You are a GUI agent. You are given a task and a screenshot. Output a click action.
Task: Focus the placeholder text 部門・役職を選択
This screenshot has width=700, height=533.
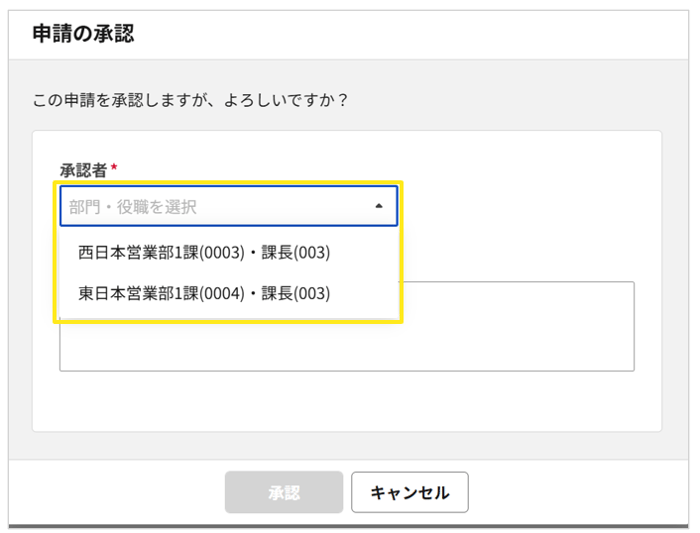pos(133,207)
